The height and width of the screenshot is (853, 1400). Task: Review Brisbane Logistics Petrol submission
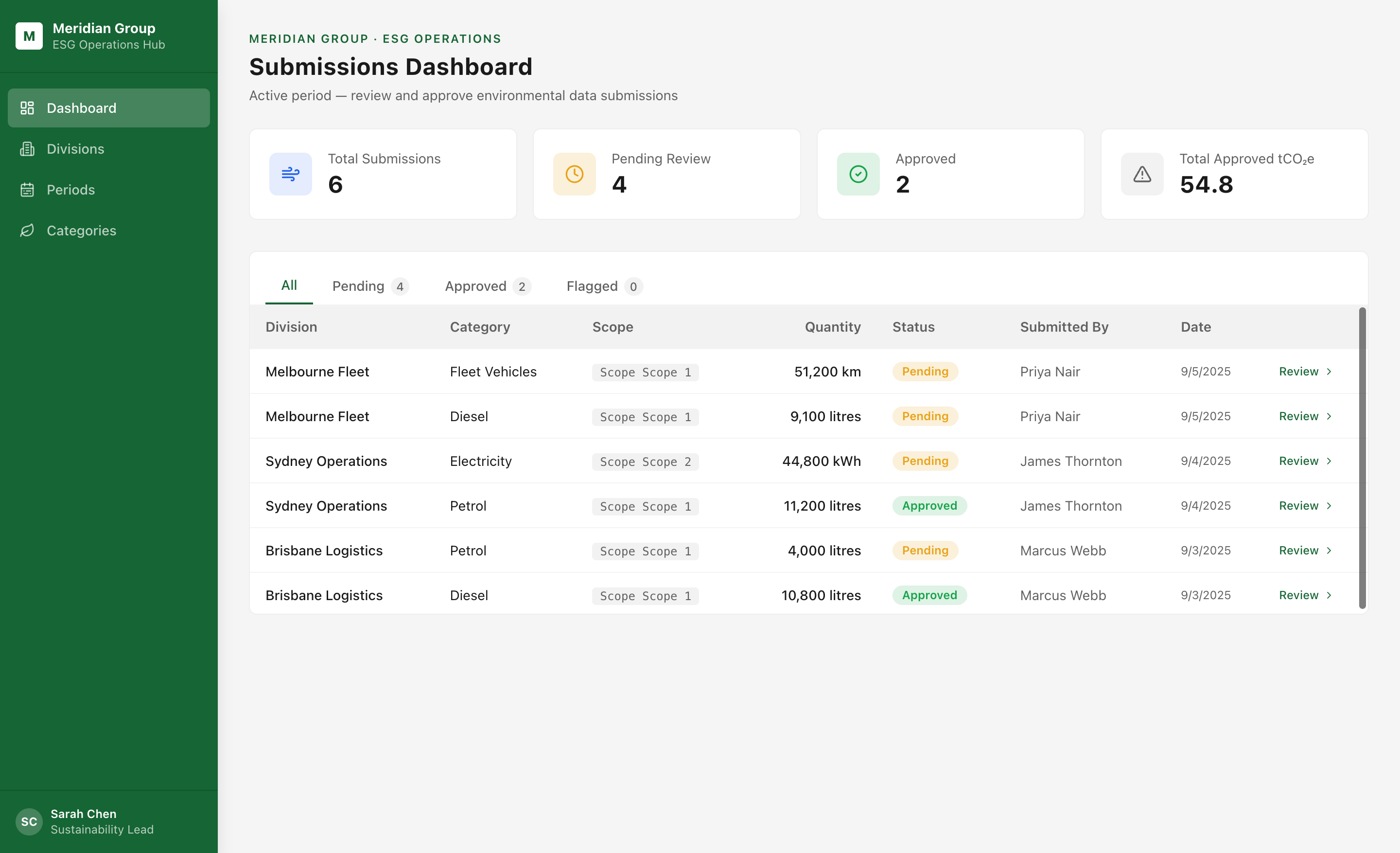(x=1305, y=550)
